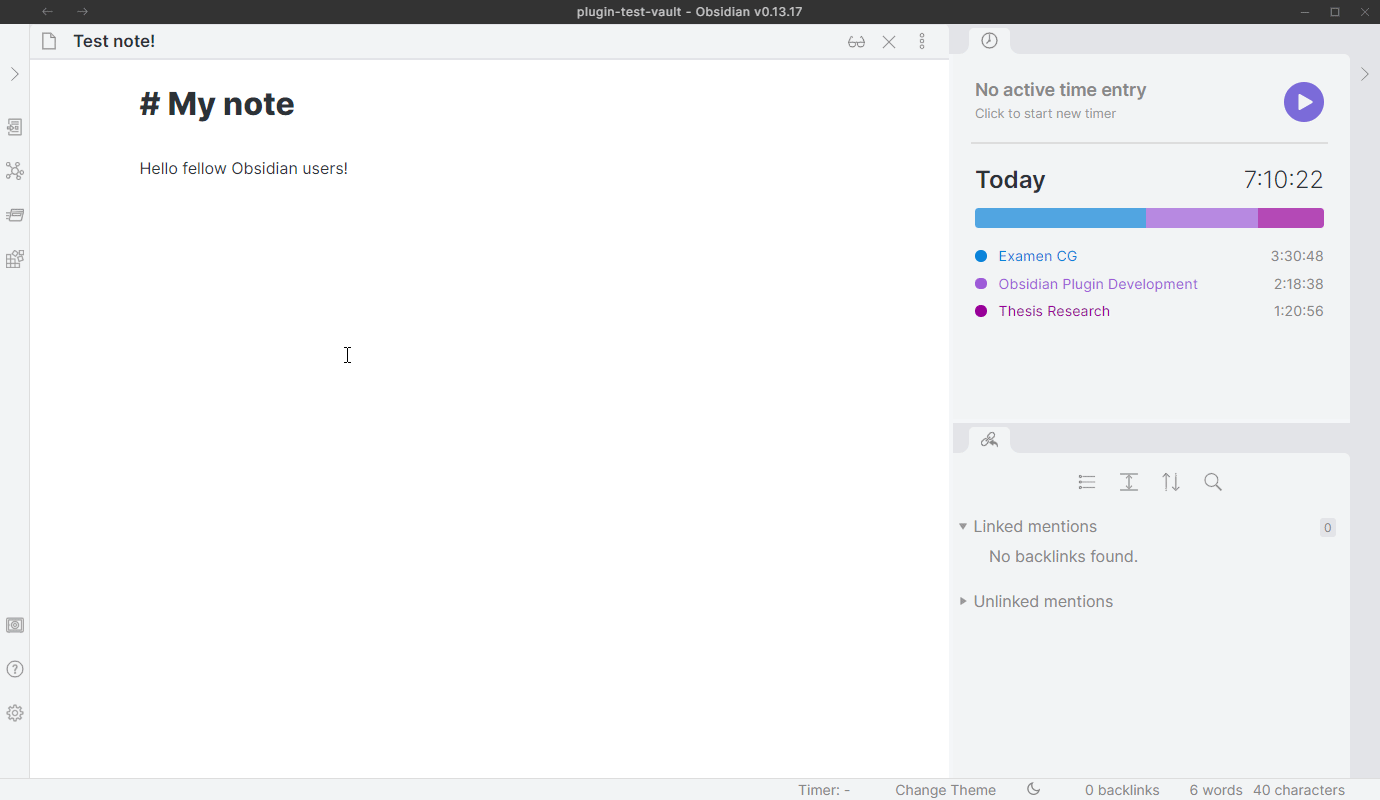This screenshot has width=1380, height=800.
Task: Open the quick switcher sidebar icon
Action: tap(15, 127)
